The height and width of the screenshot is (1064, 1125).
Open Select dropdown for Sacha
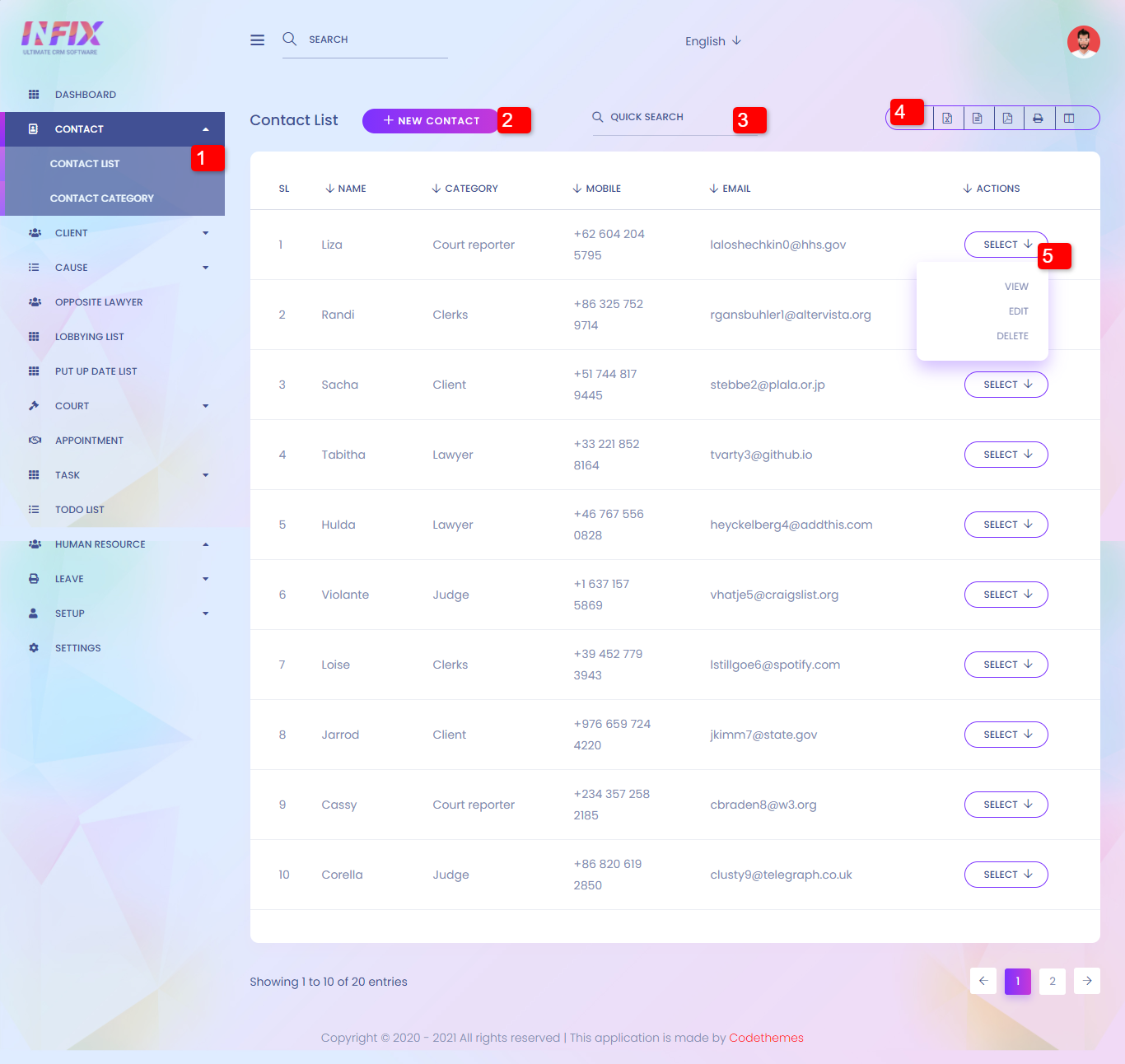coord(1006,385)
